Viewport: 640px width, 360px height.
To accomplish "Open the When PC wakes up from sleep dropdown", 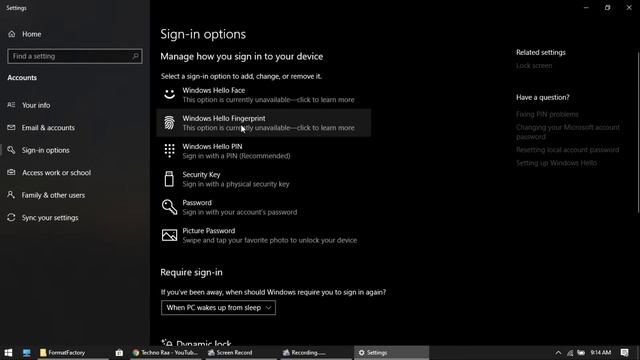I will (x=218, y=308).
